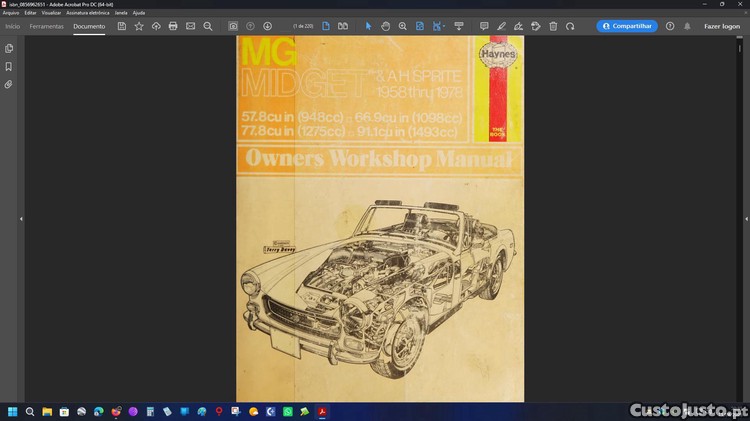View notifications with the bell icon
This screenshot has width=750, height=421.
687,26
